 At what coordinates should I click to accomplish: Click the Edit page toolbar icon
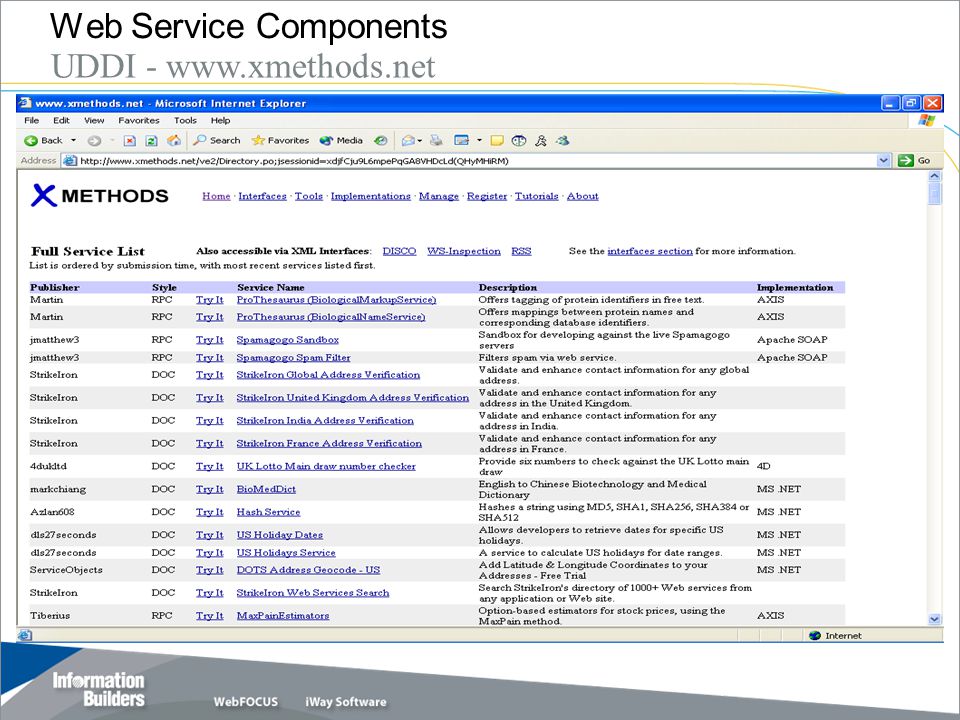(461, 141)
